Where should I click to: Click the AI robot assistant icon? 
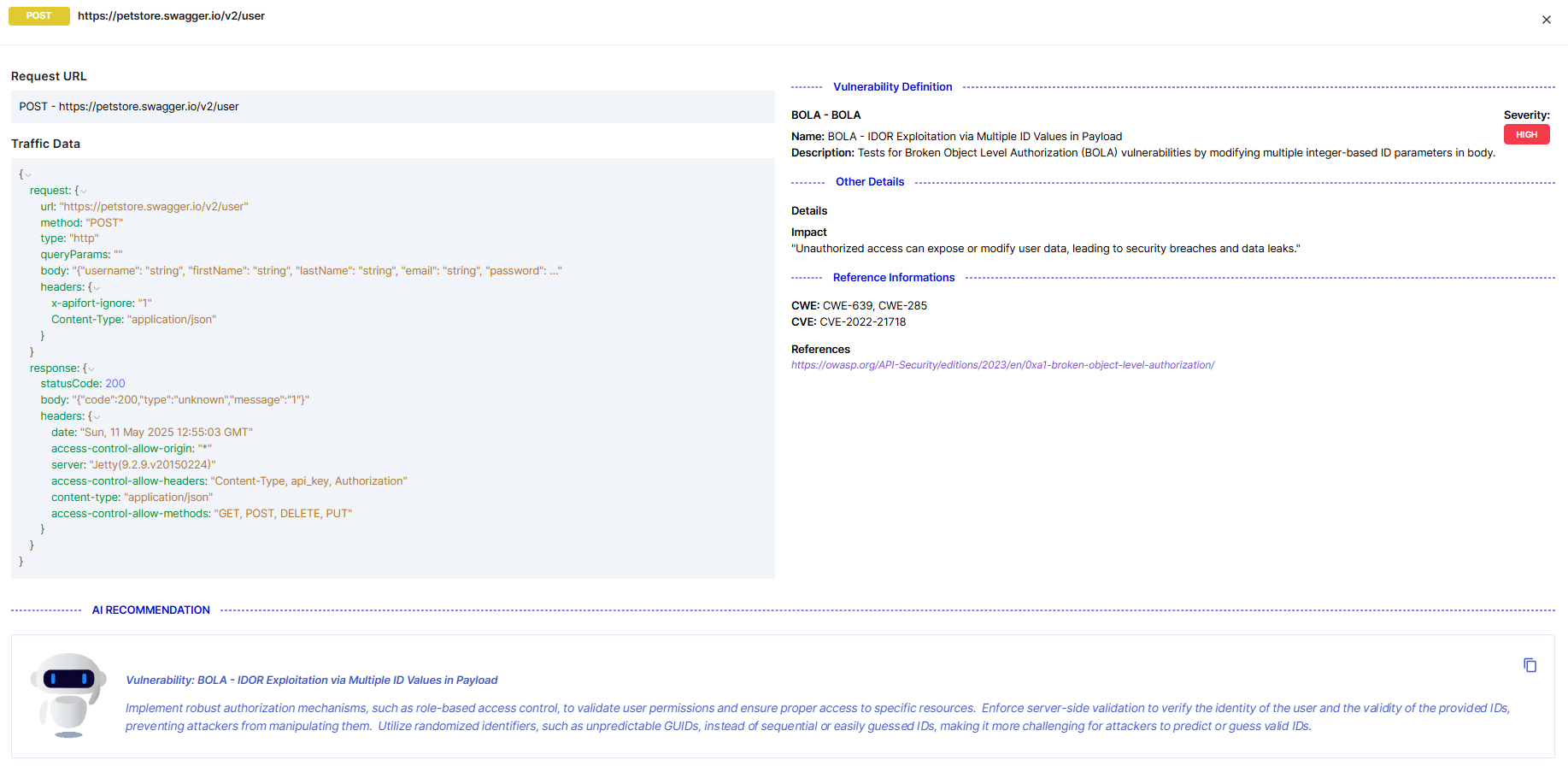[68, 694]
